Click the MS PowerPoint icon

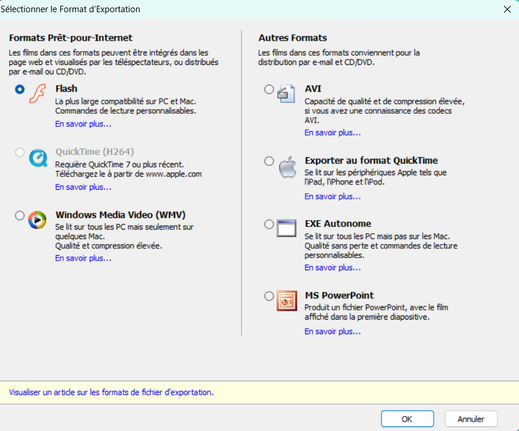(x=287, y=300)
